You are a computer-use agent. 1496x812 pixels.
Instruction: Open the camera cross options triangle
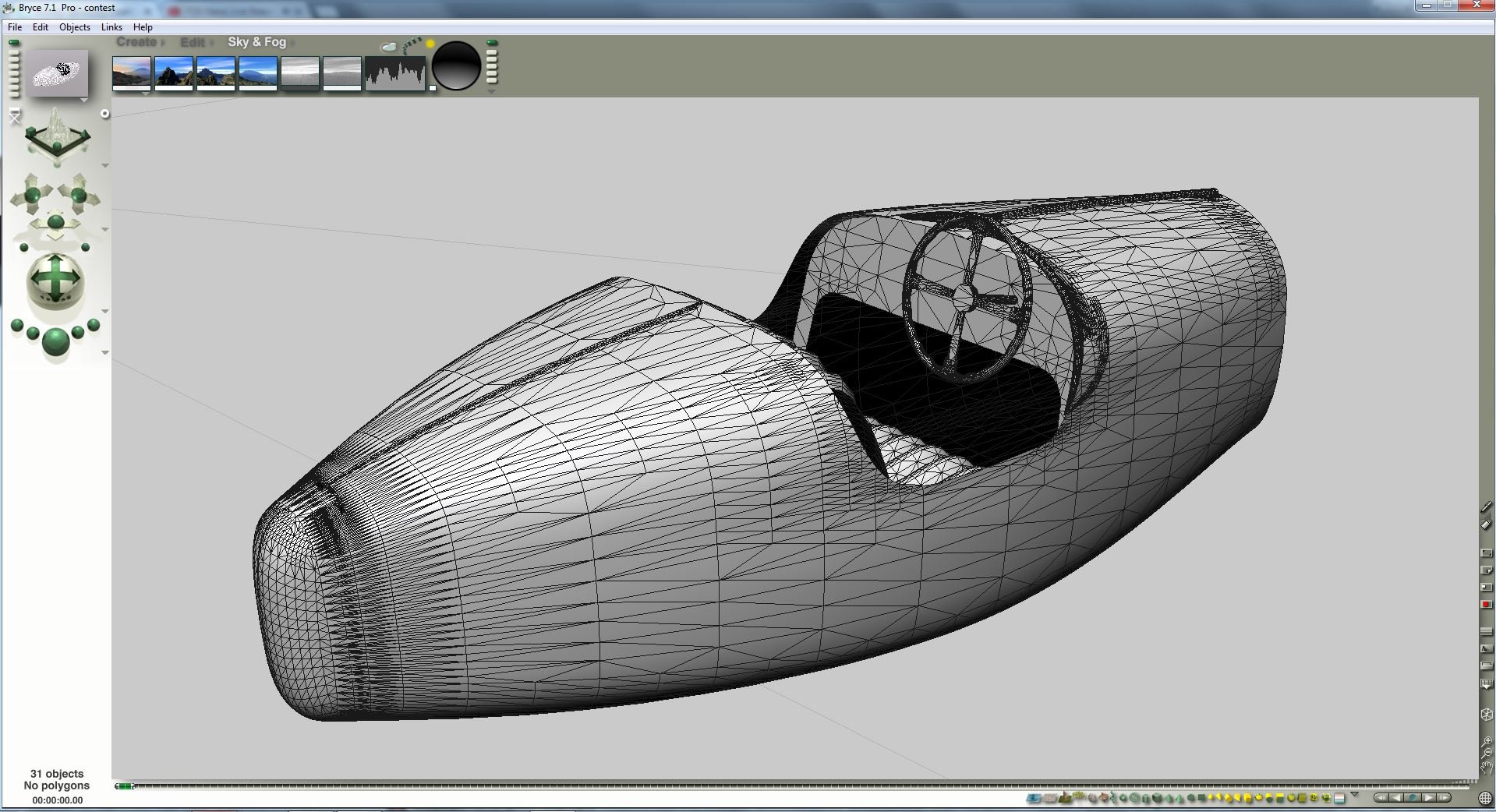[105, 229]
